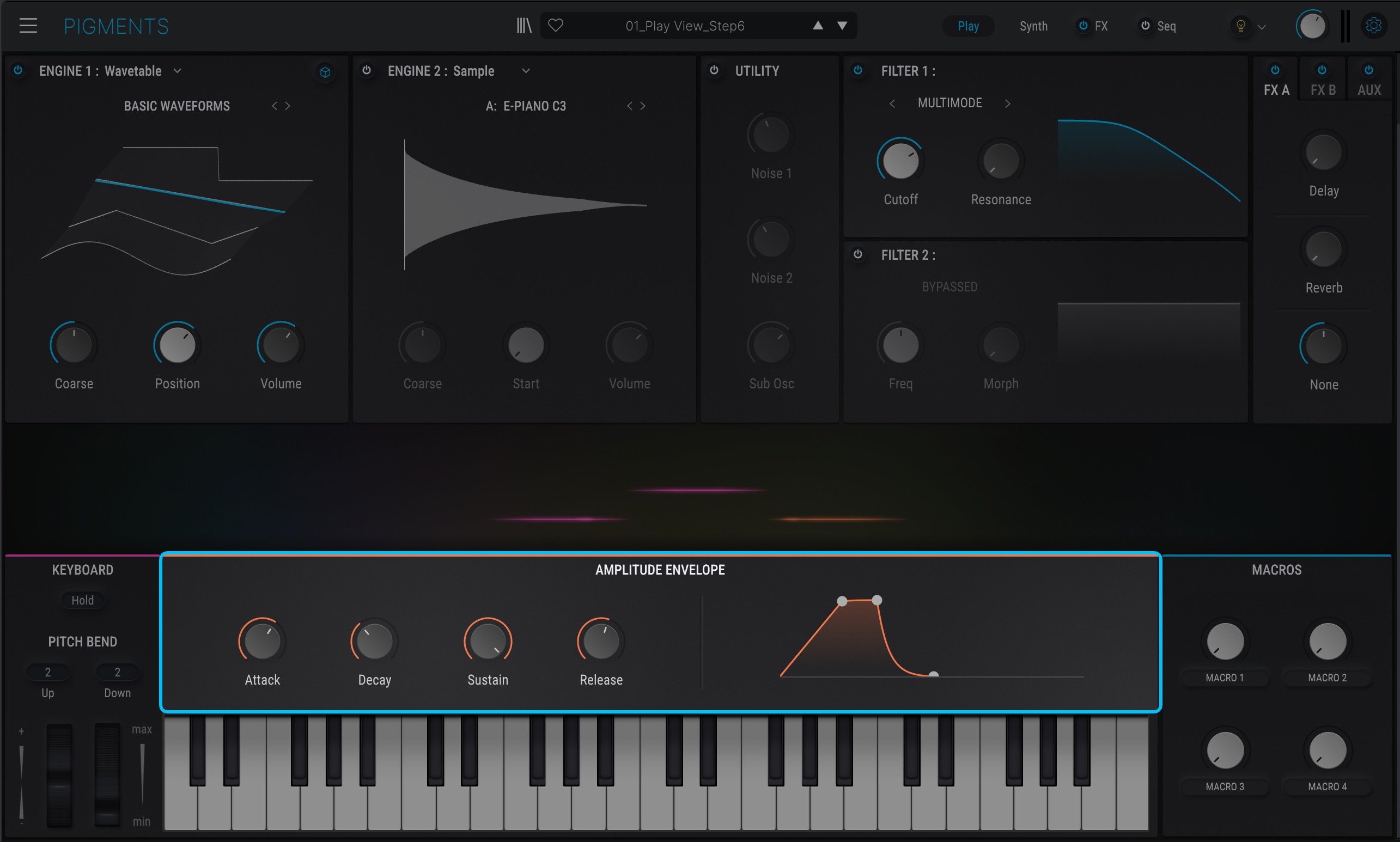
Task: Click the Sub Osc knob in Utility
Action: click(771, 345)
